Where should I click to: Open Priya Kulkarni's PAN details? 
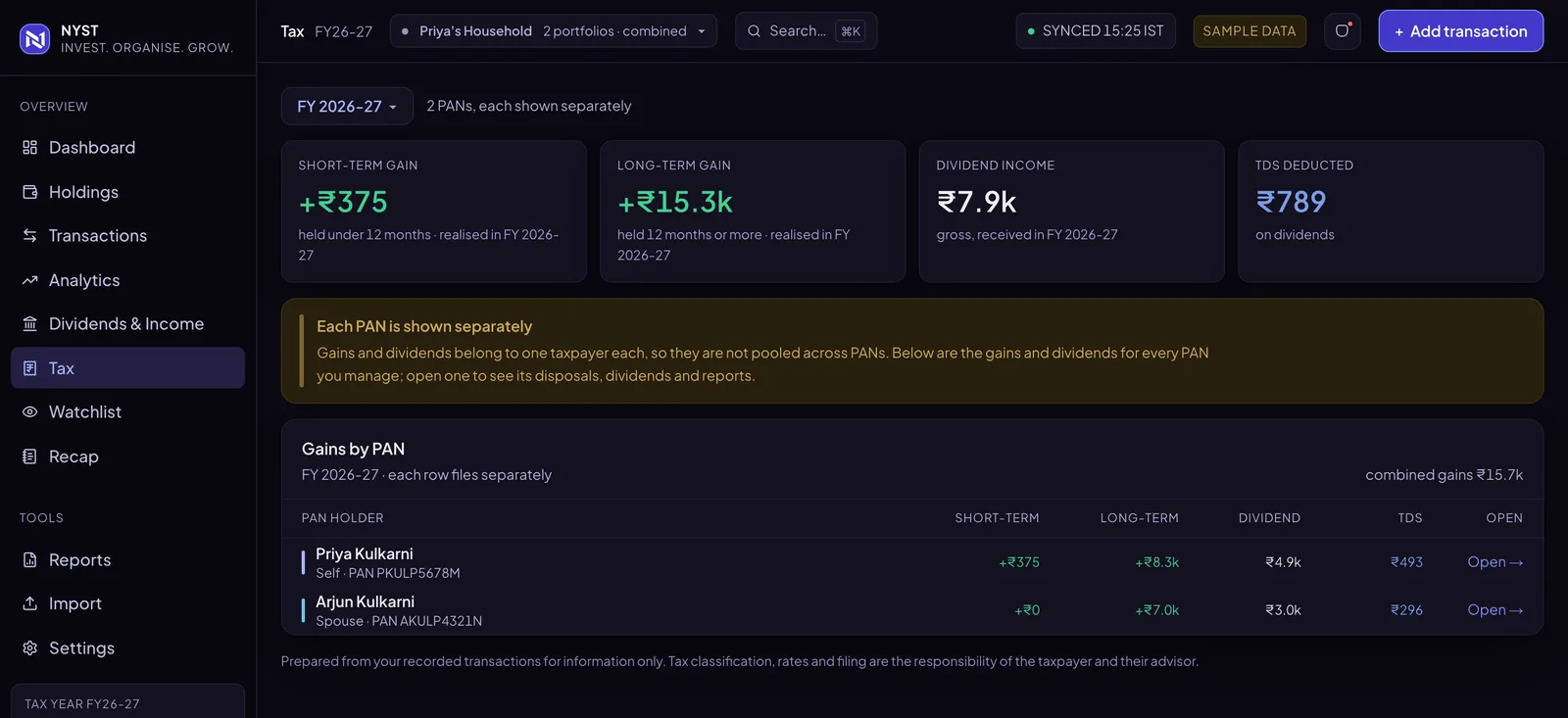(1495, 562)
